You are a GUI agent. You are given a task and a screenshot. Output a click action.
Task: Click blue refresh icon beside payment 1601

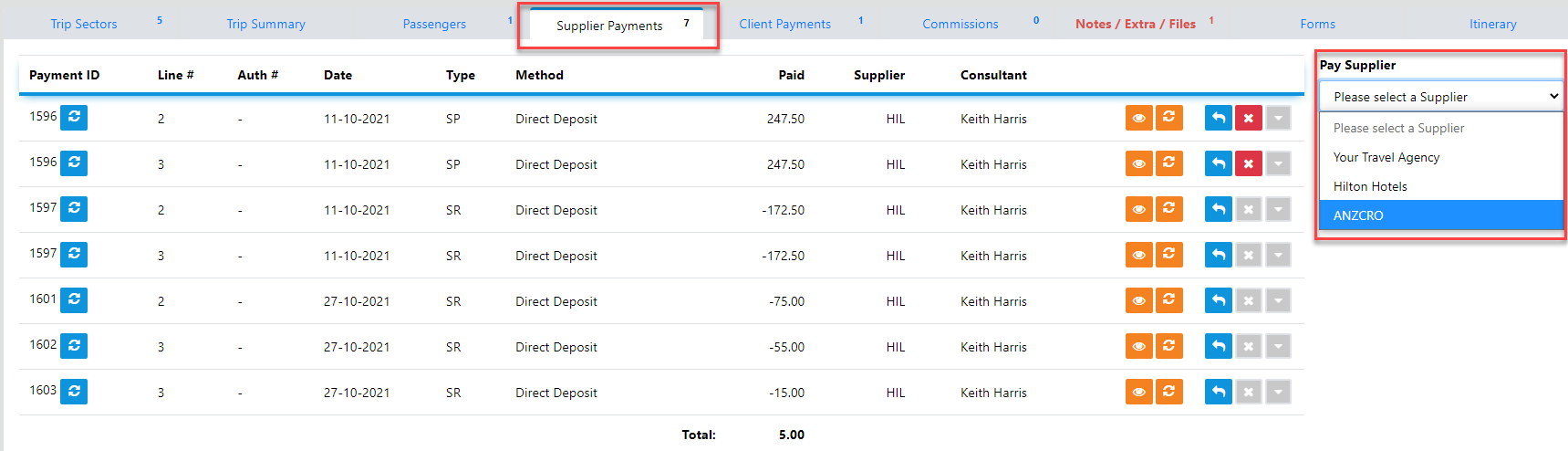click(x=74, y=299)
